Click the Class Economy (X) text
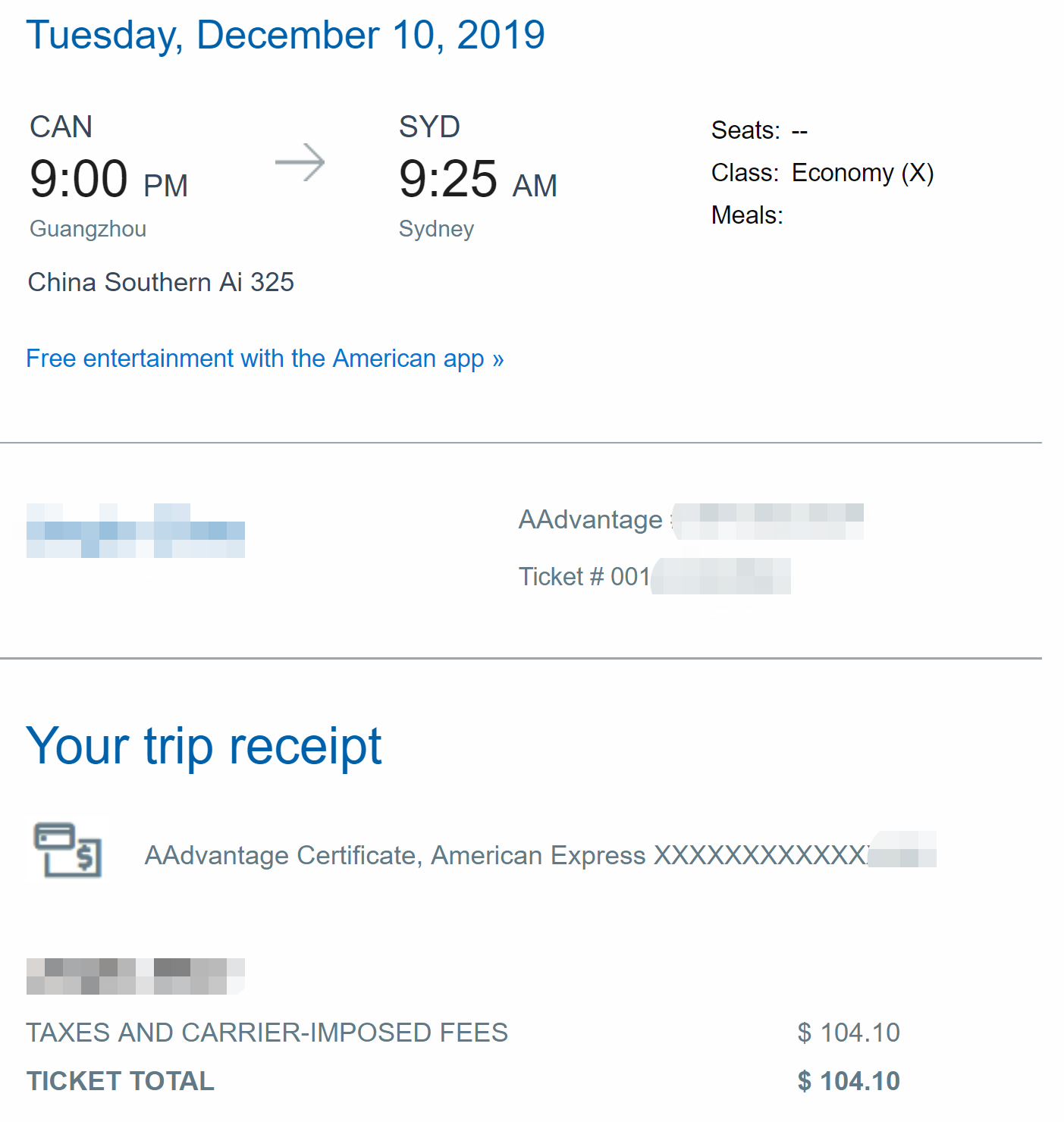Image resolution: width=1064 pixels, height=1122 pixels. point(822,173)
